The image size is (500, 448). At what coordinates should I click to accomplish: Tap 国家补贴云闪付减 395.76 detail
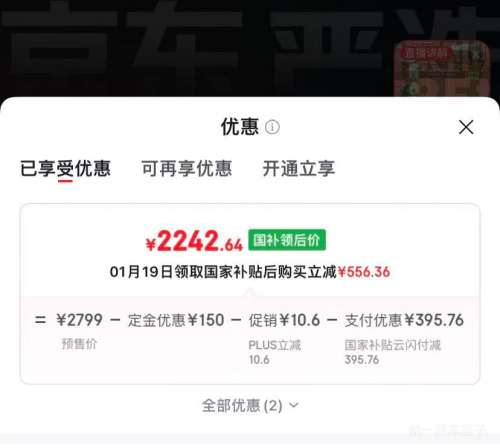pyautogui.click(x=393, y=352)
